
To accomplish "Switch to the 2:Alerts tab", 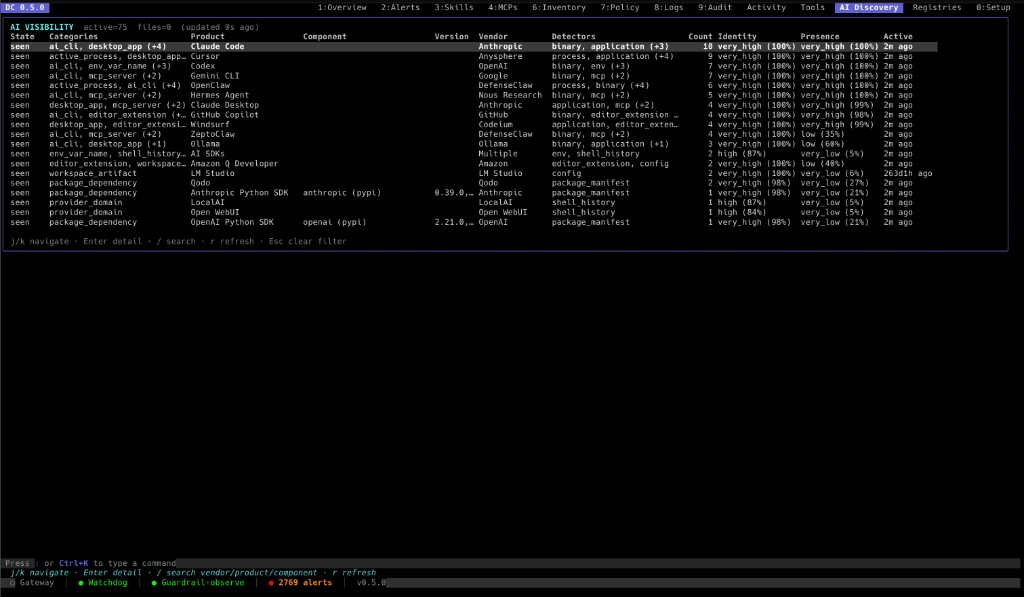I will pyautogui.click(x=400, y=7).
